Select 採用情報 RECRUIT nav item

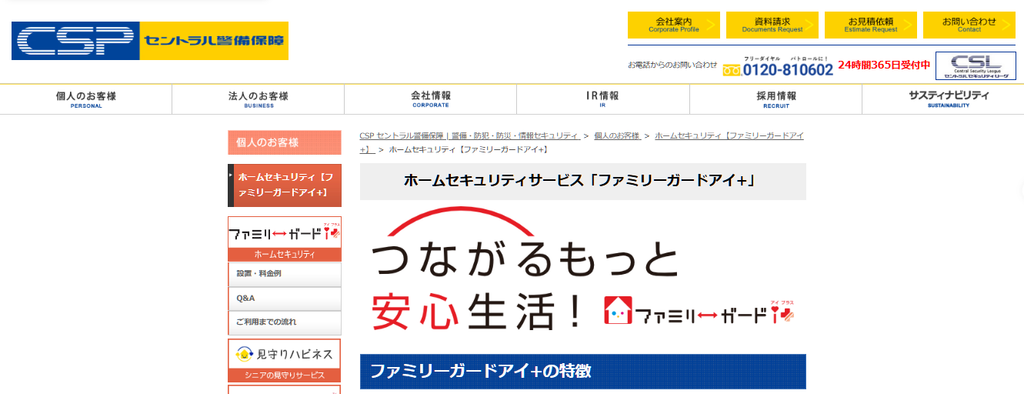(x=776, y=99)
